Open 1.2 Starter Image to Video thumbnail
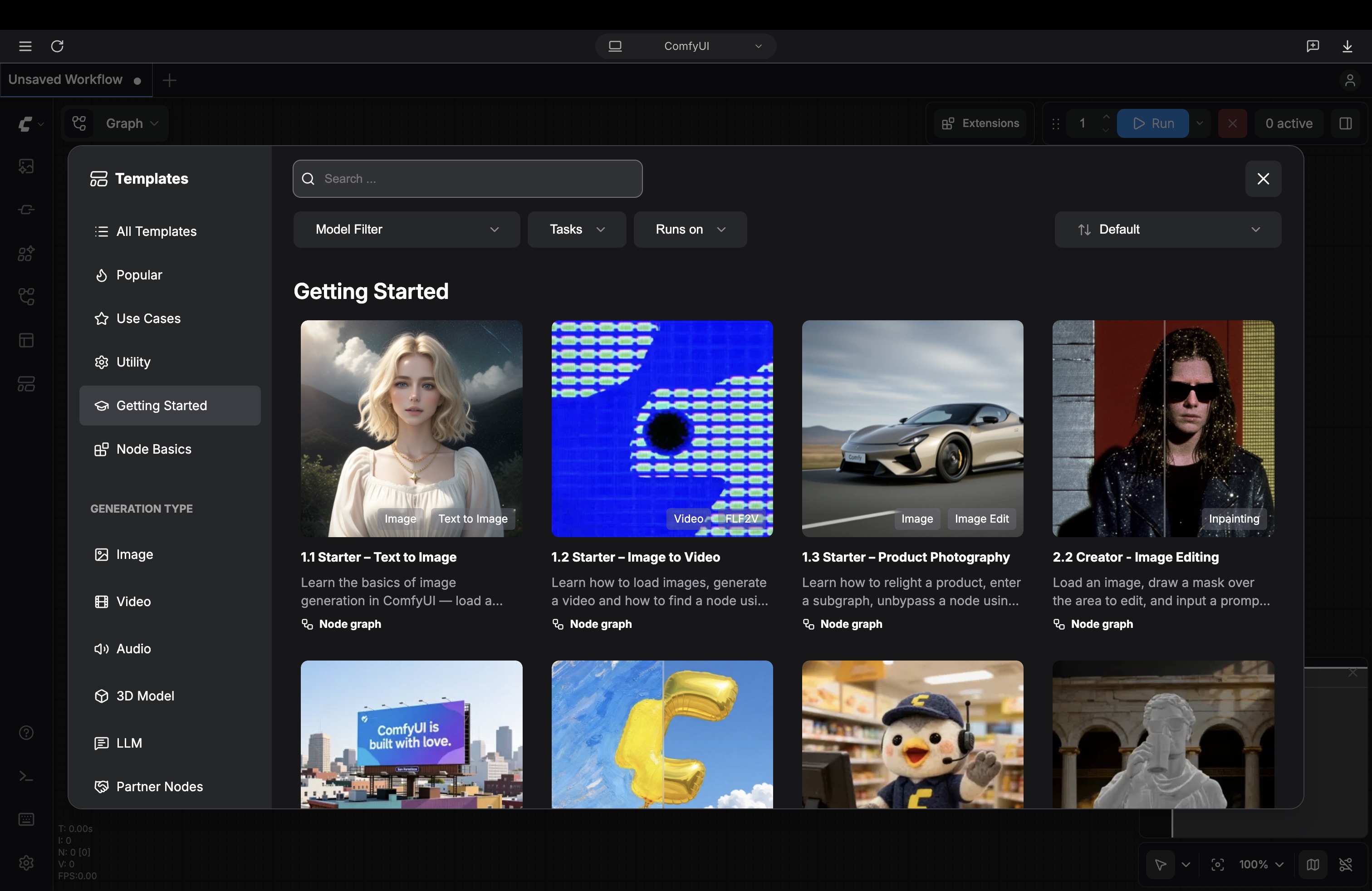 pos(662,428)
